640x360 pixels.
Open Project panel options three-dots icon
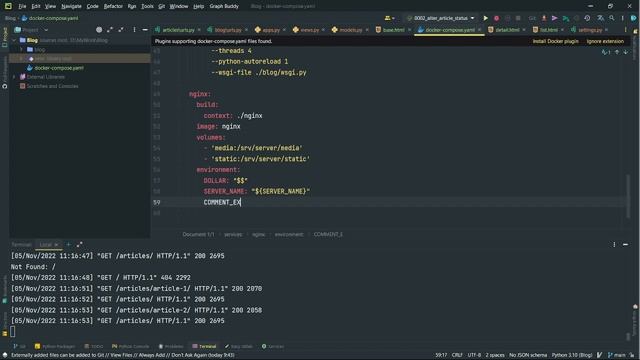pyautogui.click(x=134, y=30)
